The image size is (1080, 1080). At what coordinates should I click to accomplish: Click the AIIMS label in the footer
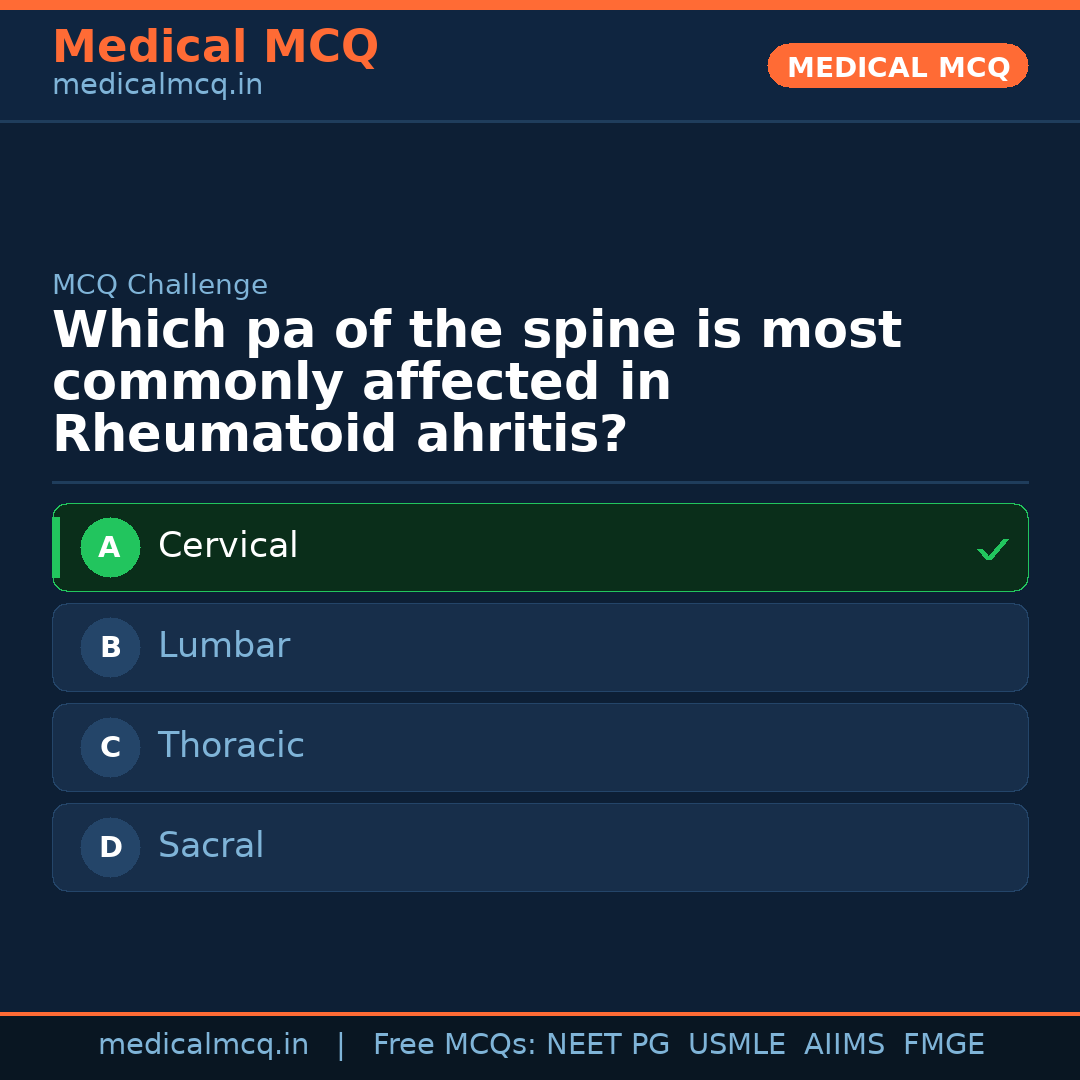point(845,1044)
